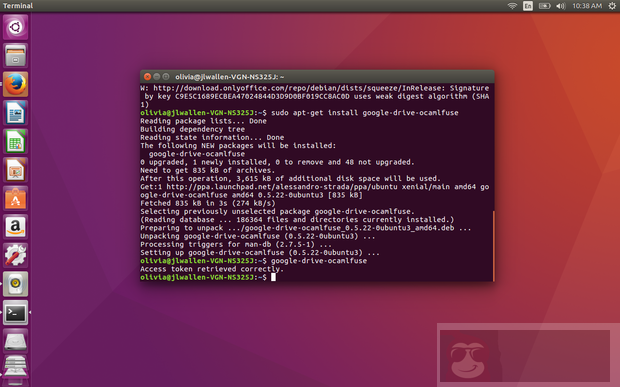This screenshot has height=387, width=620.
Task: Maximize the terminal window
Action: tap(166, 77)
